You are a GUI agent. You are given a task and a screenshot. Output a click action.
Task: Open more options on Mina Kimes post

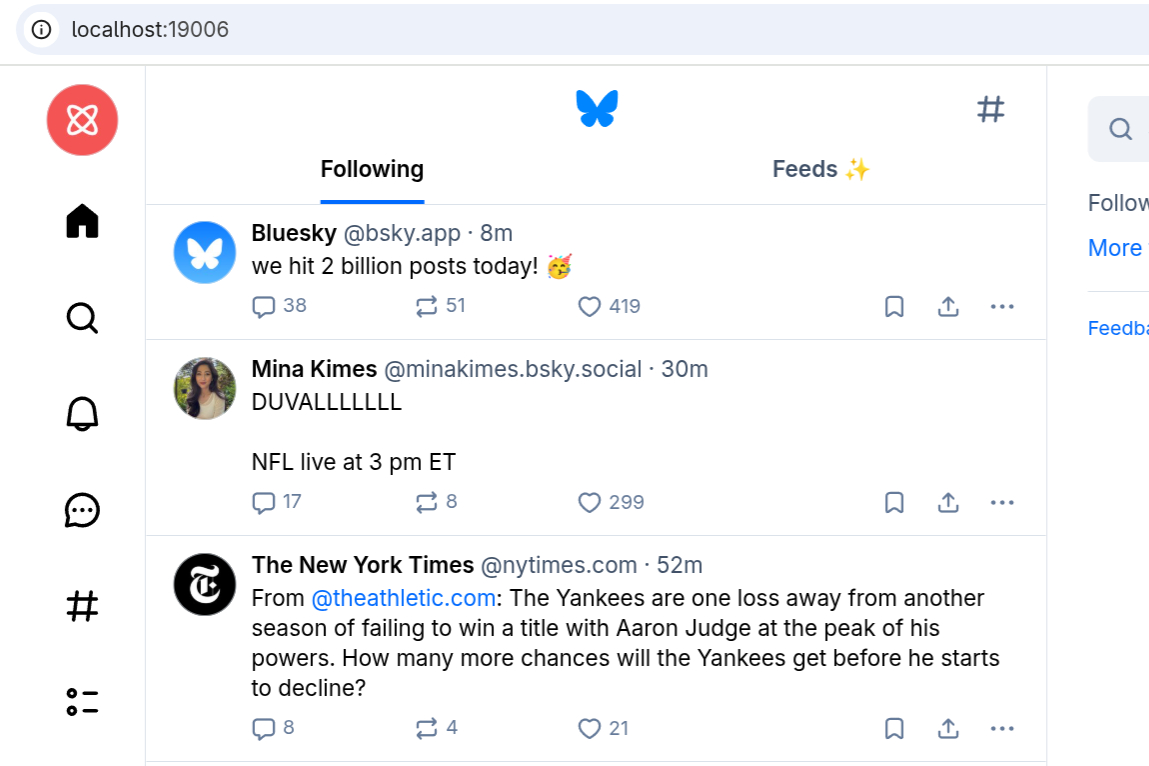click(1002, 502)
